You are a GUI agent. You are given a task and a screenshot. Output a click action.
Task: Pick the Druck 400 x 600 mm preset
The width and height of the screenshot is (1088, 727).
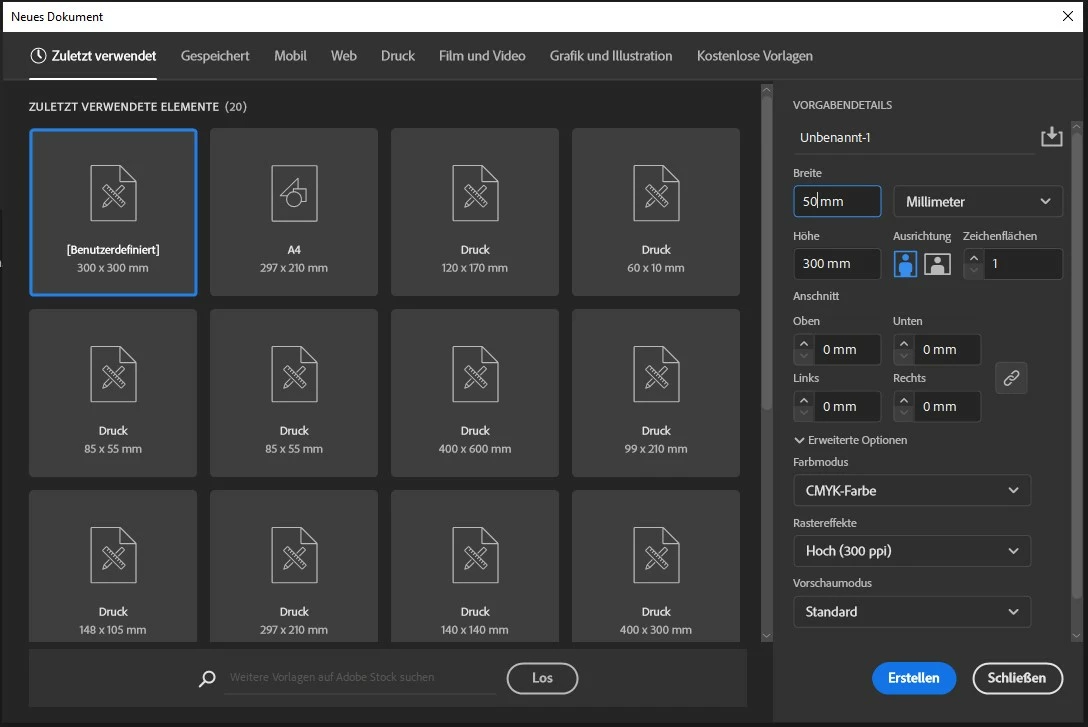click(475, 393)
